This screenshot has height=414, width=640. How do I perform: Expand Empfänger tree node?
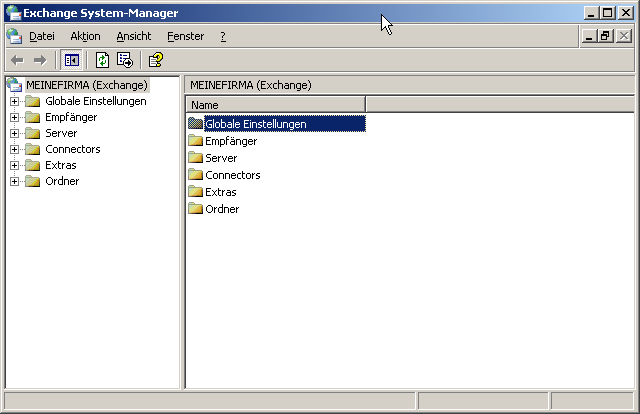click(14, 117)
